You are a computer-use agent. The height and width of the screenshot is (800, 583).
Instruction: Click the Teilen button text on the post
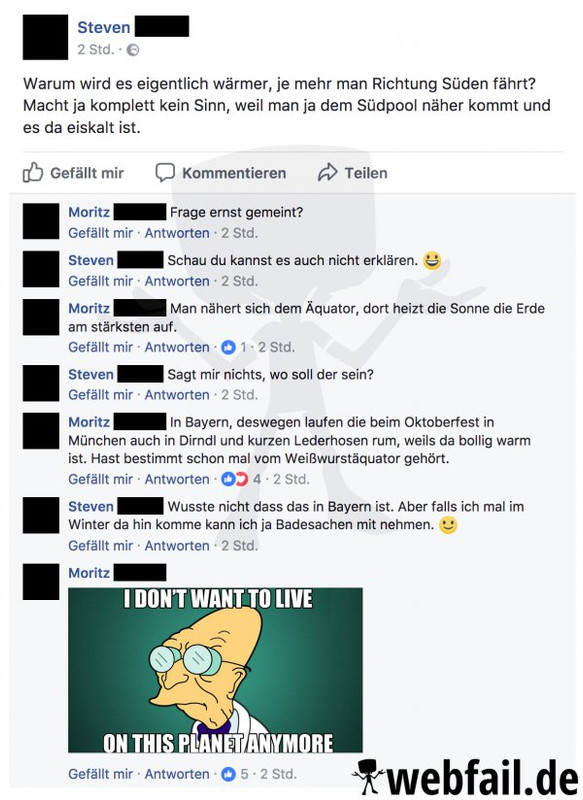point(366,173)
